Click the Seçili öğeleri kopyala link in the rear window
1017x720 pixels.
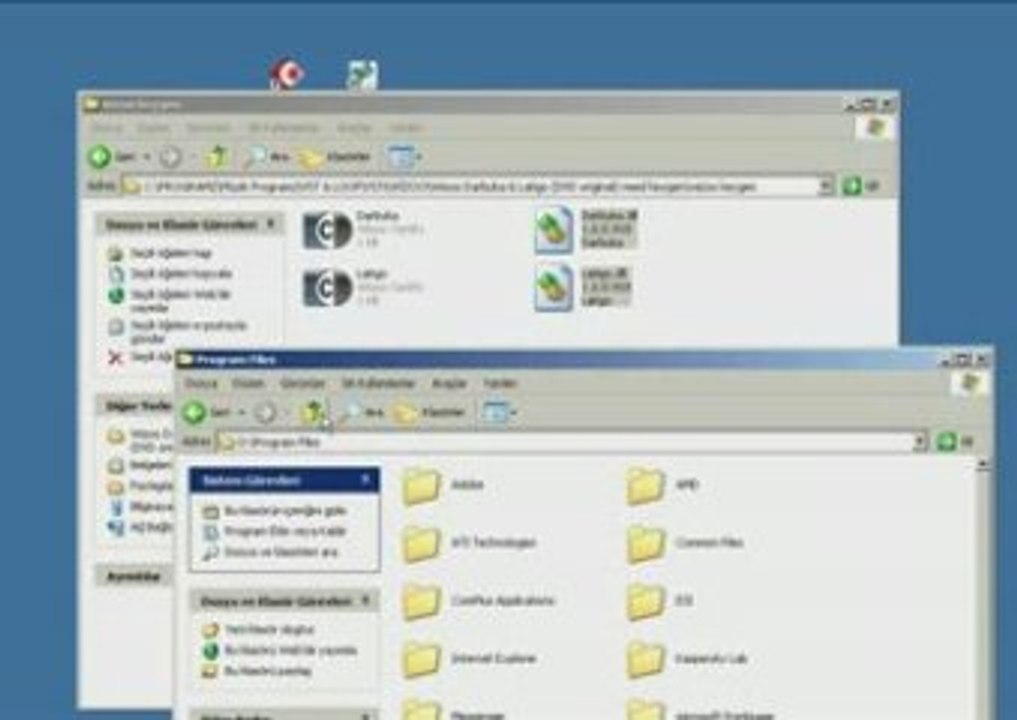[181, 274]
